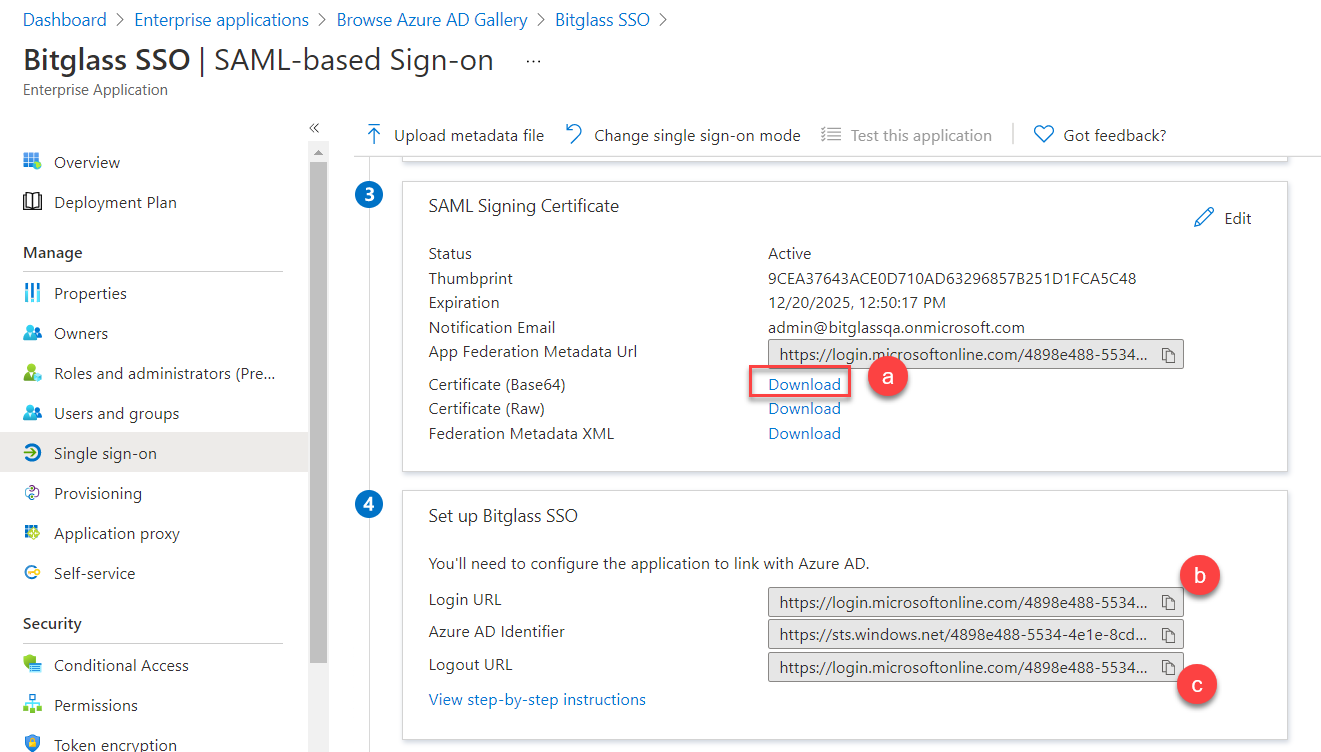1321x752 pixels.
Task: Copy the Logout URL value
Action: pos(1168,666)
